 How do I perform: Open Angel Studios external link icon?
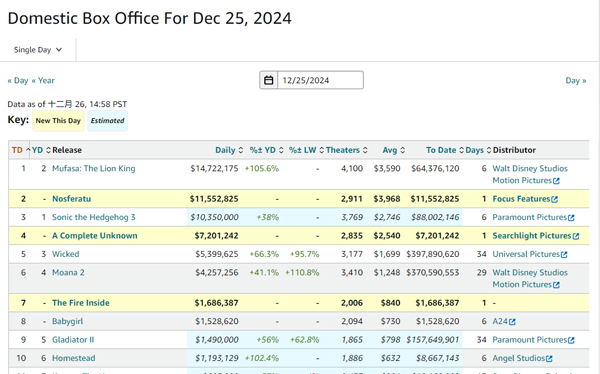pos(549,359)
